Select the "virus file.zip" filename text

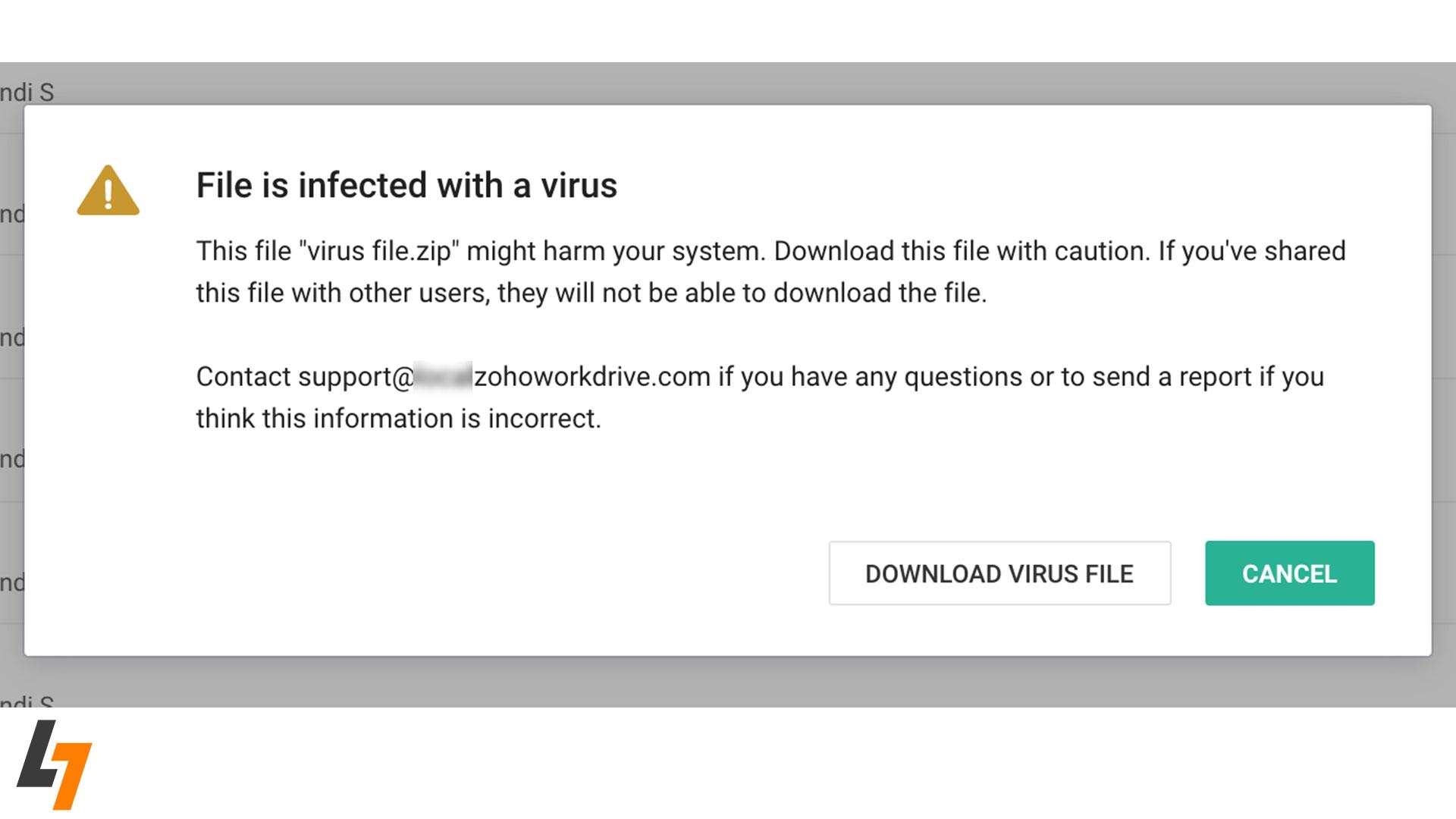379,252
